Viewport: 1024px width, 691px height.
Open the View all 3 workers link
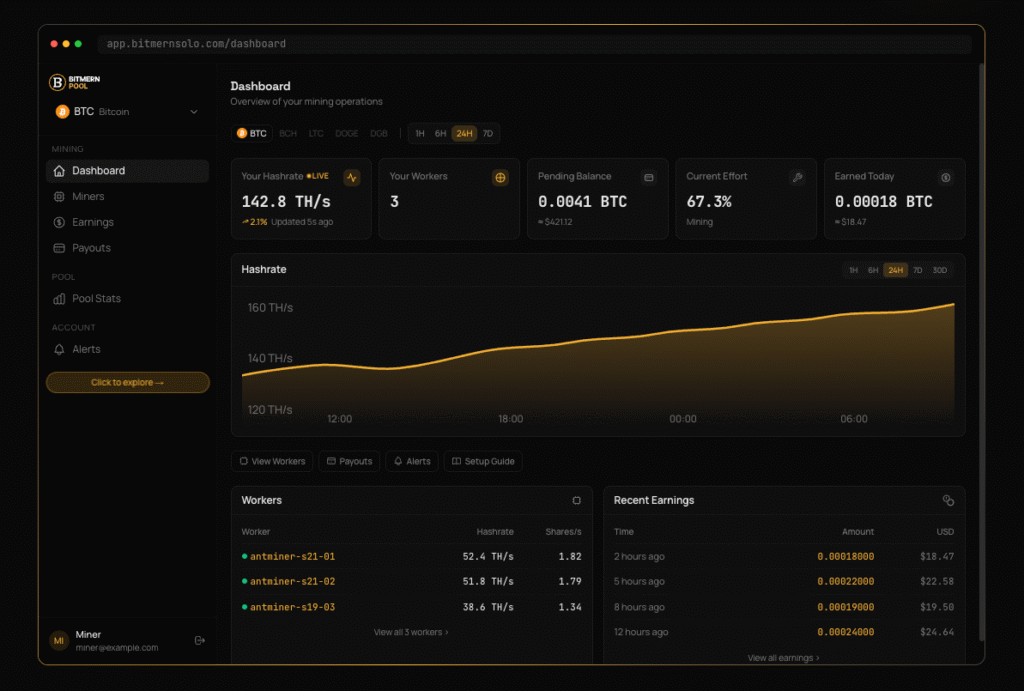pos(412,631)
